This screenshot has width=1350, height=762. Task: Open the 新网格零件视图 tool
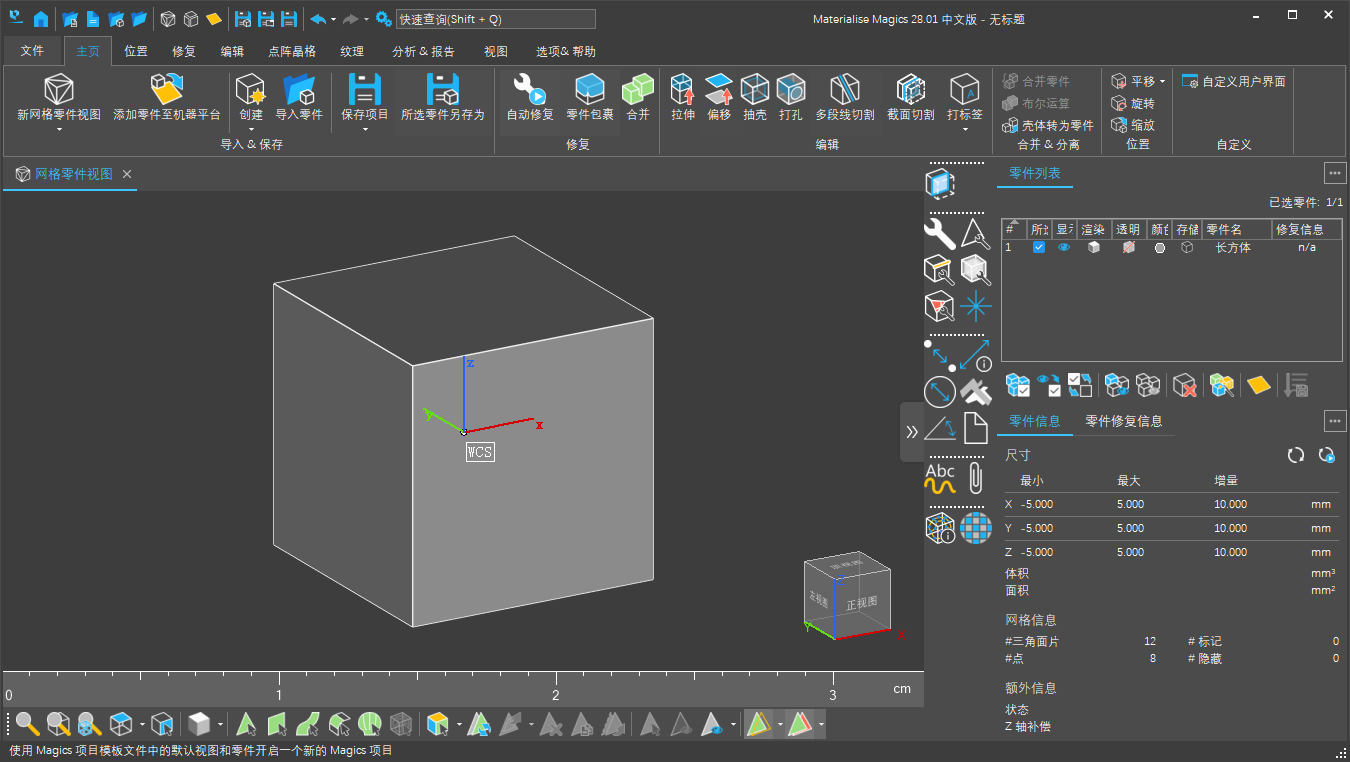(x=59, y=97)
